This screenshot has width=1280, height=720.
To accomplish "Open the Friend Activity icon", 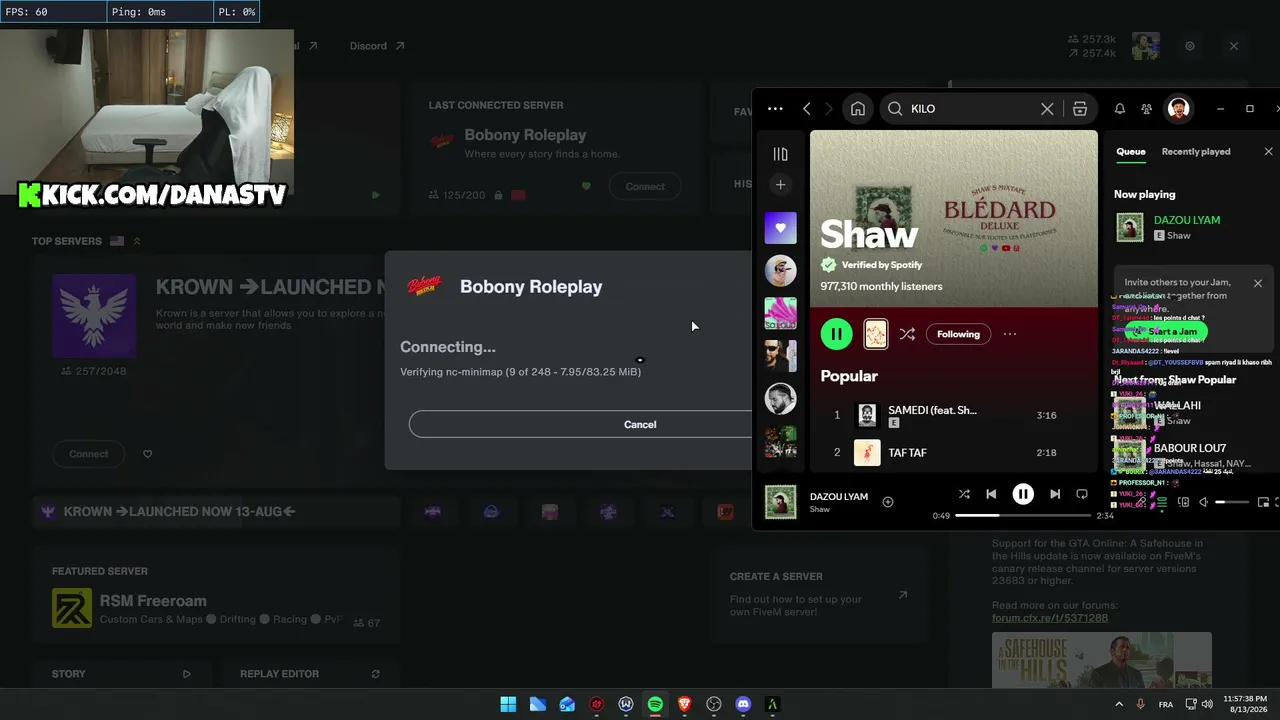I will pyautogui.click(x=1147, y=109).
